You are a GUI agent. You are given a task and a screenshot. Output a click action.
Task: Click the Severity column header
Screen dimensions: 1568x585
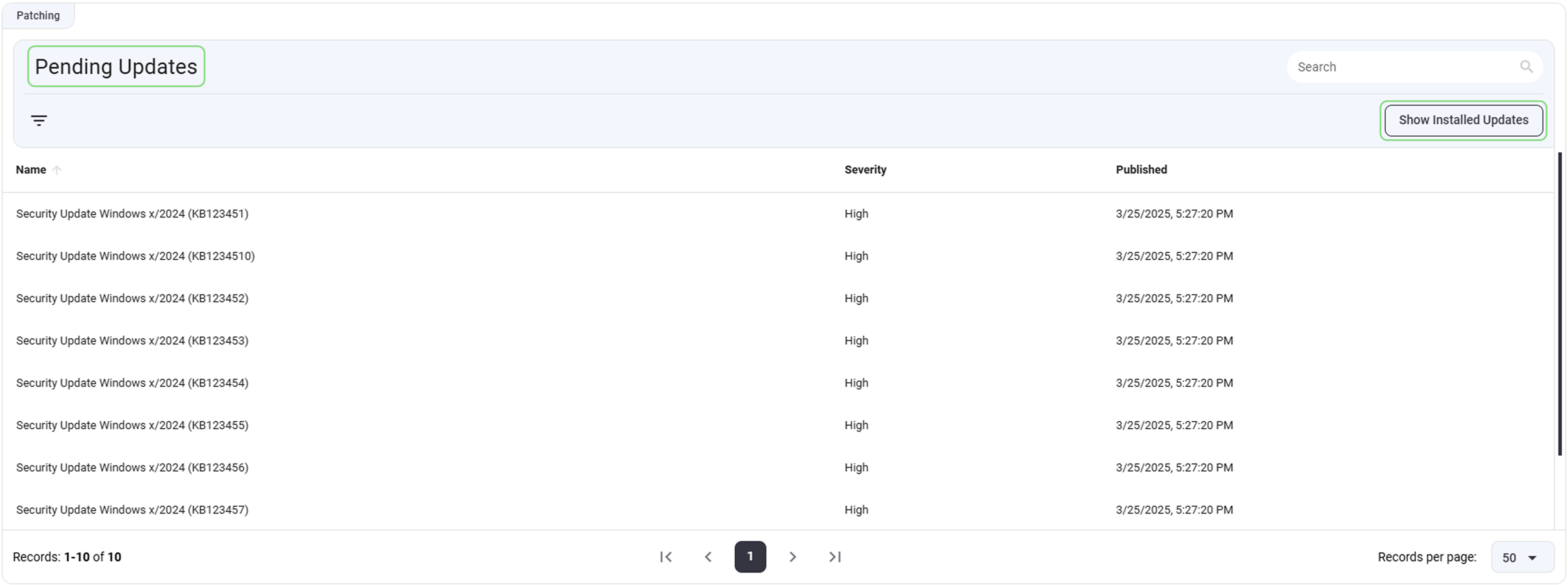pyautogui.click(x=865, y=170)
